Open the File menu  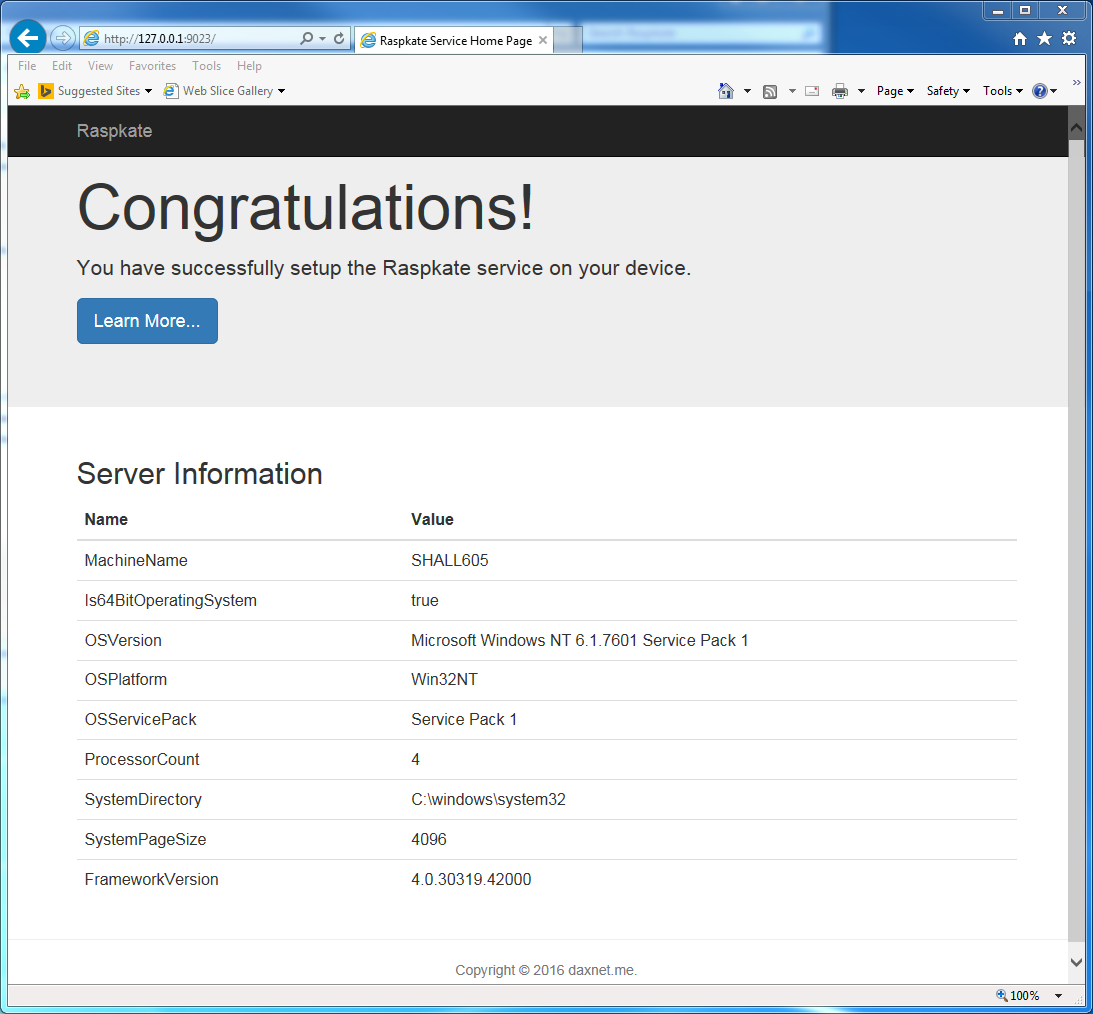[27, 66]
